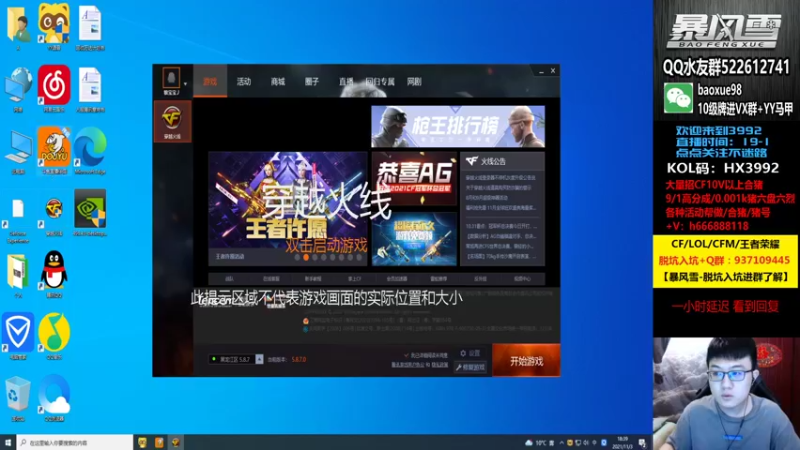
Task: Expand the server region dropdown arrow
Action: coord(259,359)
